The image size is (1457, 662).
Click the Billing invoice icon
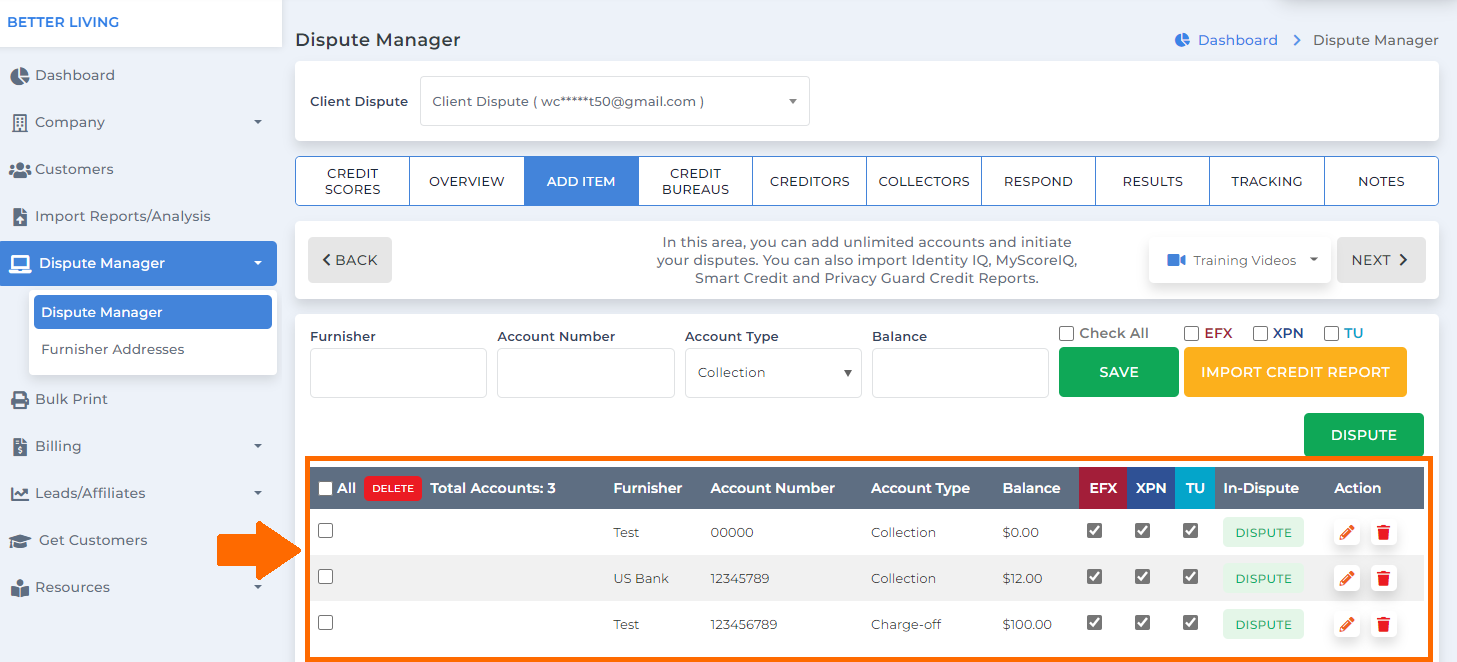19,447
